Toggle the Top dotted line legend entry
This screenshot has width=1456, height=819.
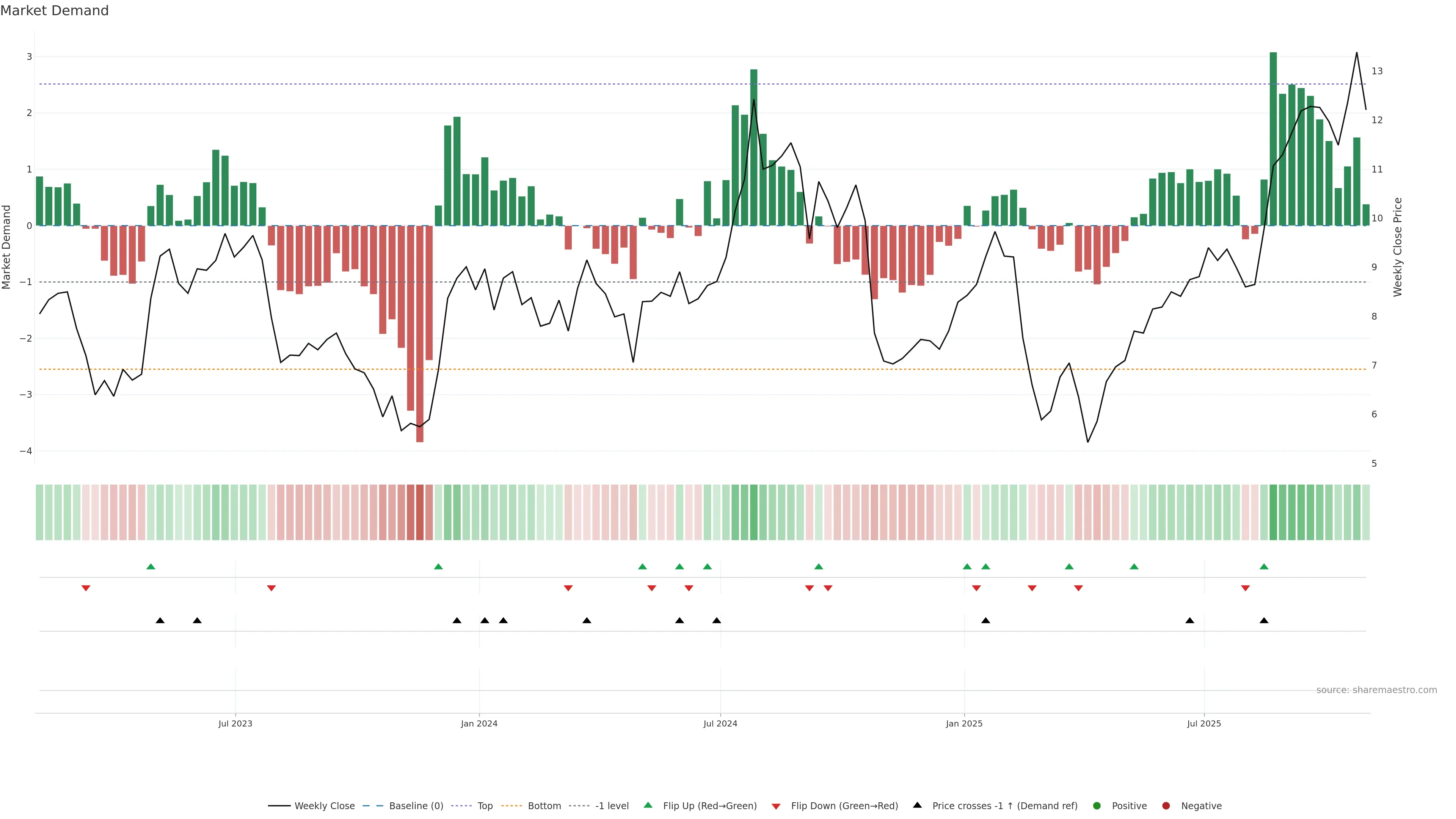click(x=485, y=805)
